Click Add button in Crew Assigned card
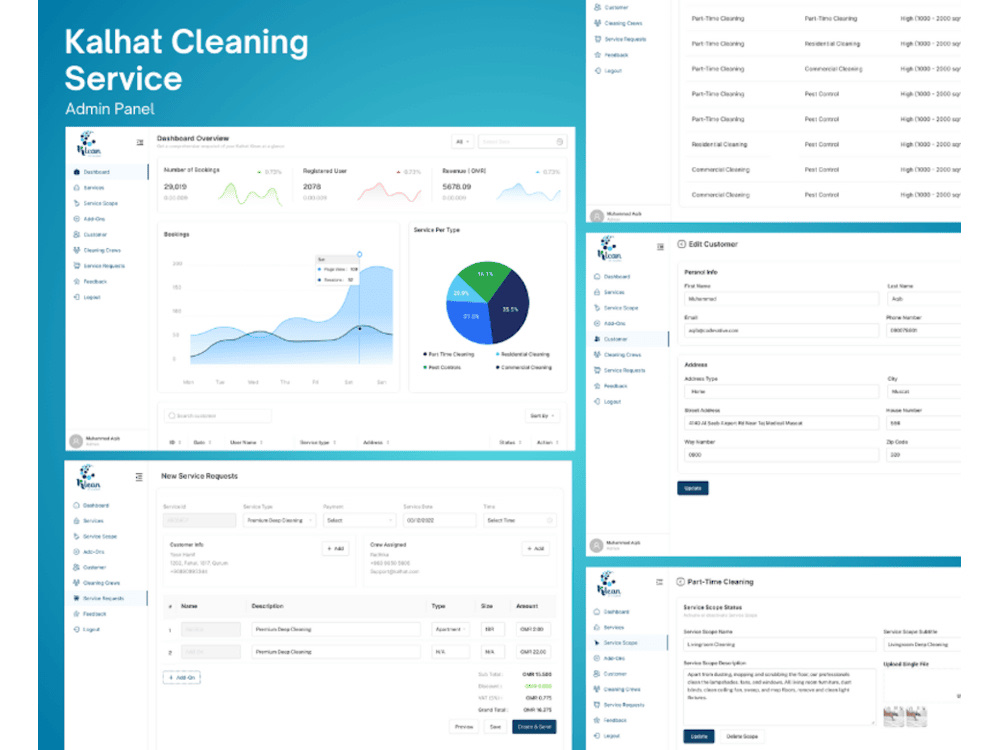1000x750 pixels. pos(536,548)
